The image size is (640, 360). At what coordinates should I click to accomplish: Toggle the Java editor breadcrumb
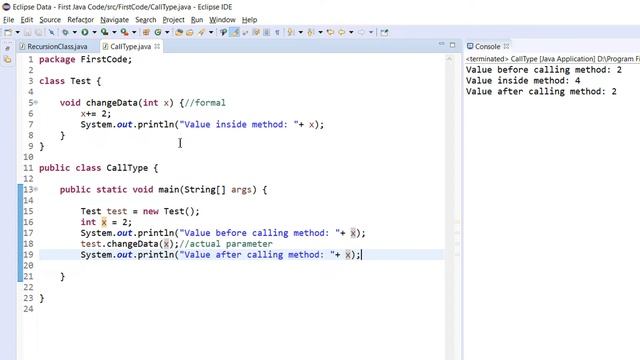(x=223, y=32)
